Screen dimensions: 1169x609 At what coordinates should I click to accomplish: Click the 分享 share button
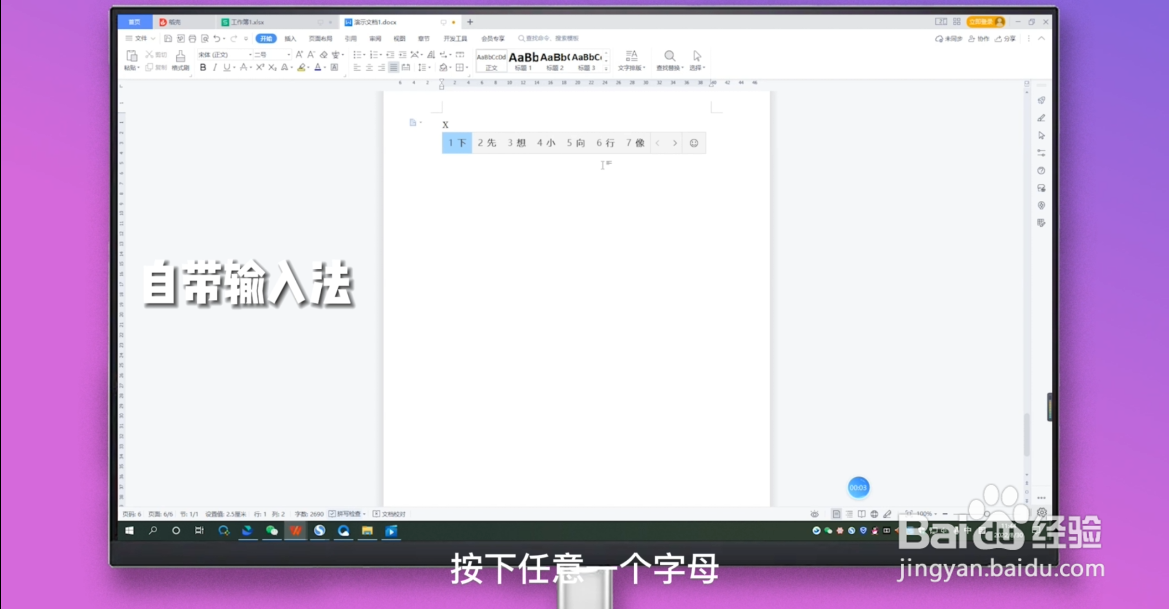click(1006, 39)
